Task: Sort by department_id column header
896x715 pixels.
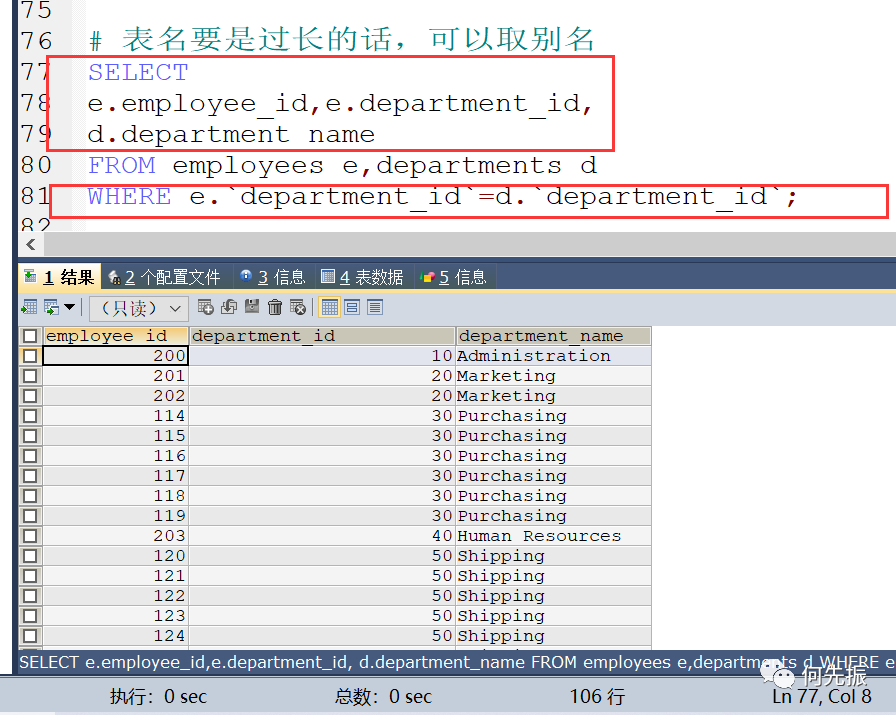Action: [x=322, y=336]
